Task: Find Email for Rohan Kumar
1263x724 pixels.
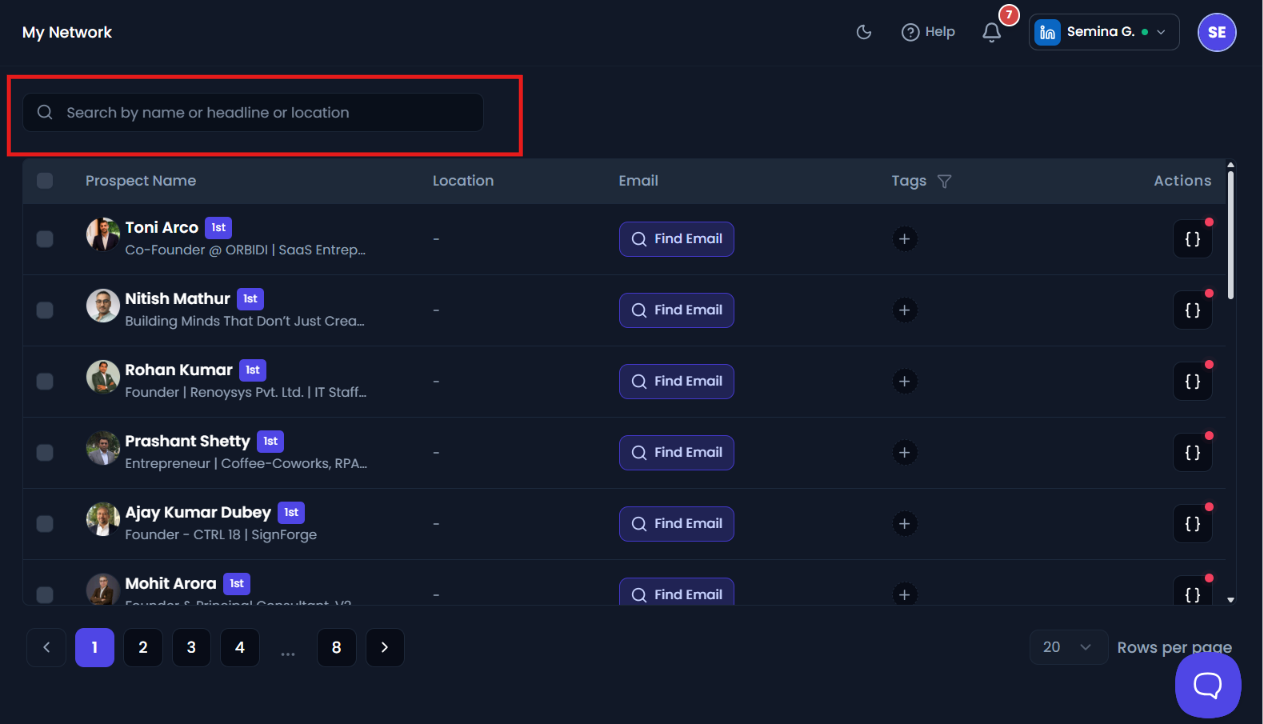Action: tap(676, 381)
